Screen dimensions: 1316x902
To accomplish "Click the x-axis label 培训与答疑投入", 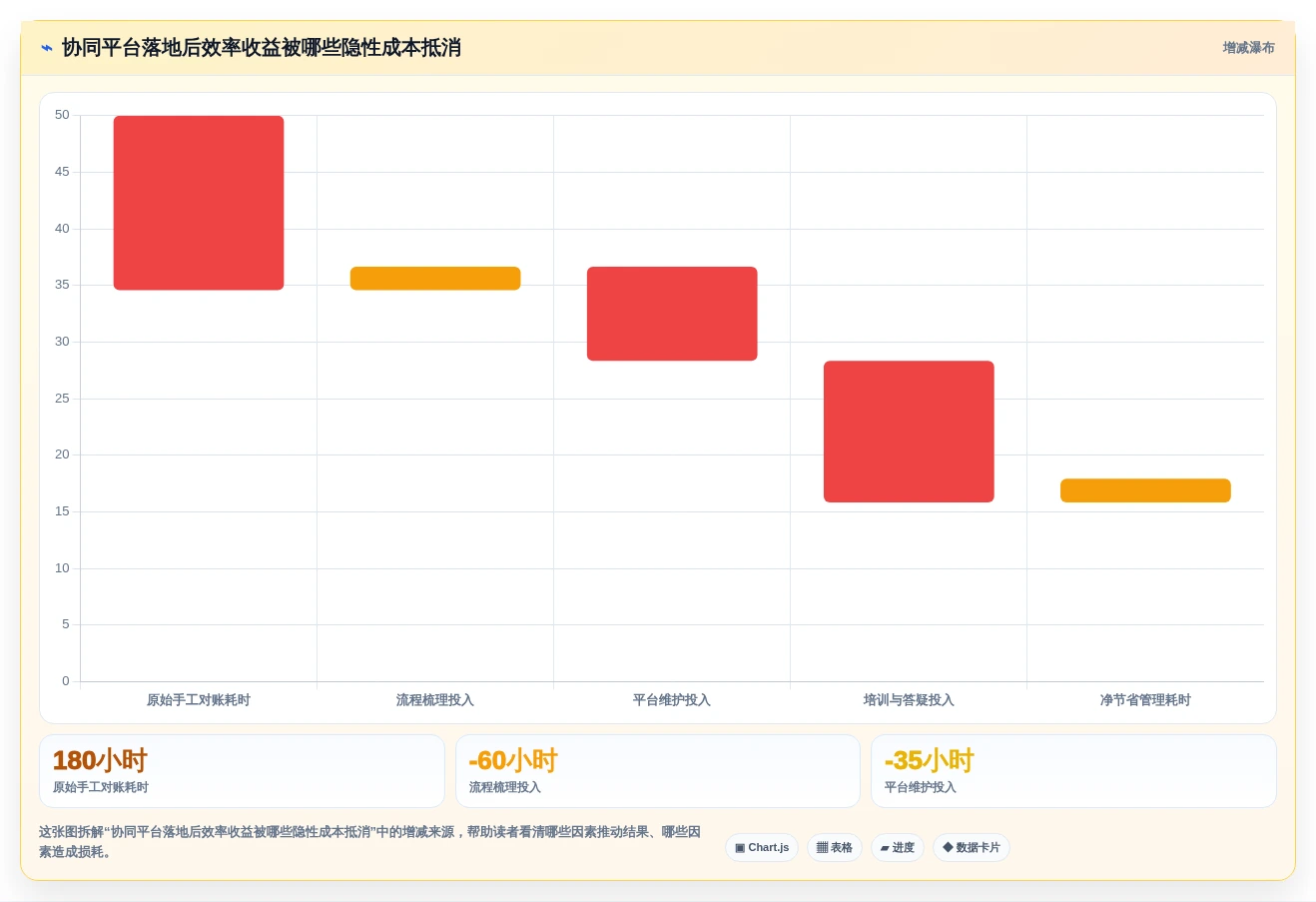I will tap(909, 700).
